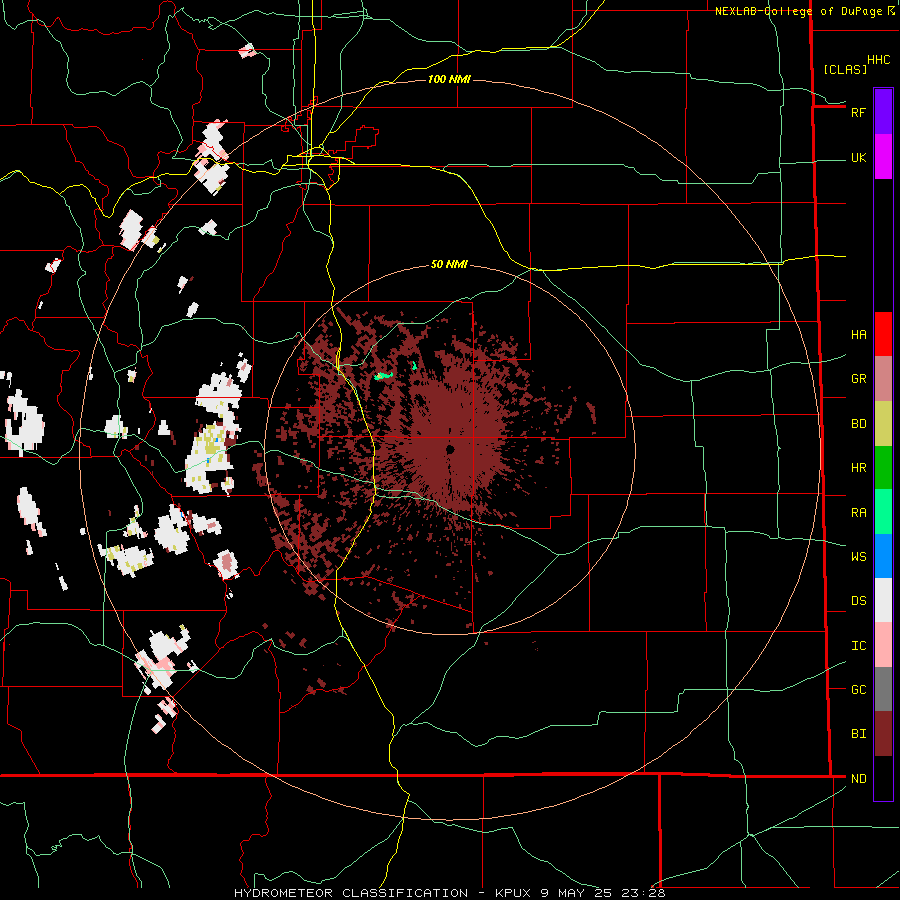The width and height of the screenshot is (900, 900).
Task: Click the HA legend label
Action: (x=858, y=335)
